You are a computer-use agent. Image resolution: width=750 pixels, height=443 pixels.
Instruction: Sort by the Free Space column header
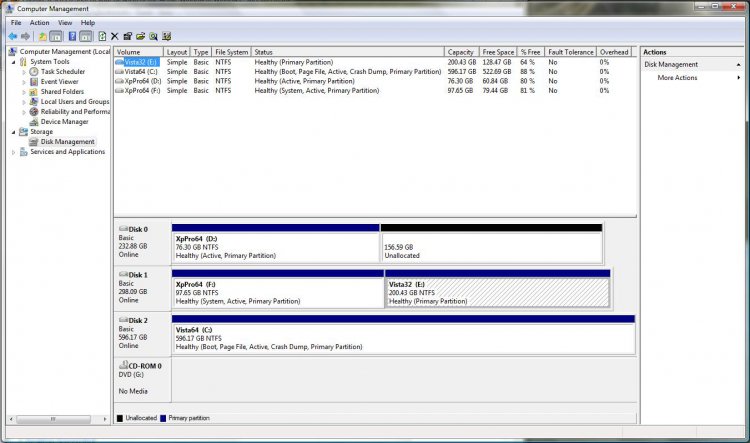pyautogui.click(x=498, y=52)
